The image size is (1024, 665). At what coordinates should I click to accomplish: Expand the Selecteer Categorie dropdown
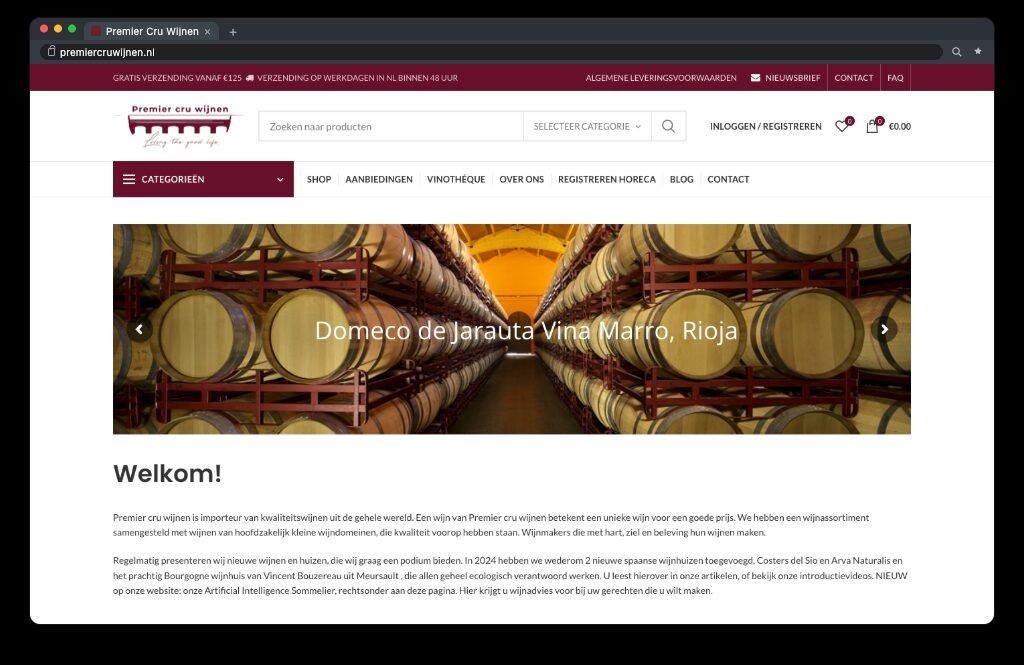coord(586,126)
